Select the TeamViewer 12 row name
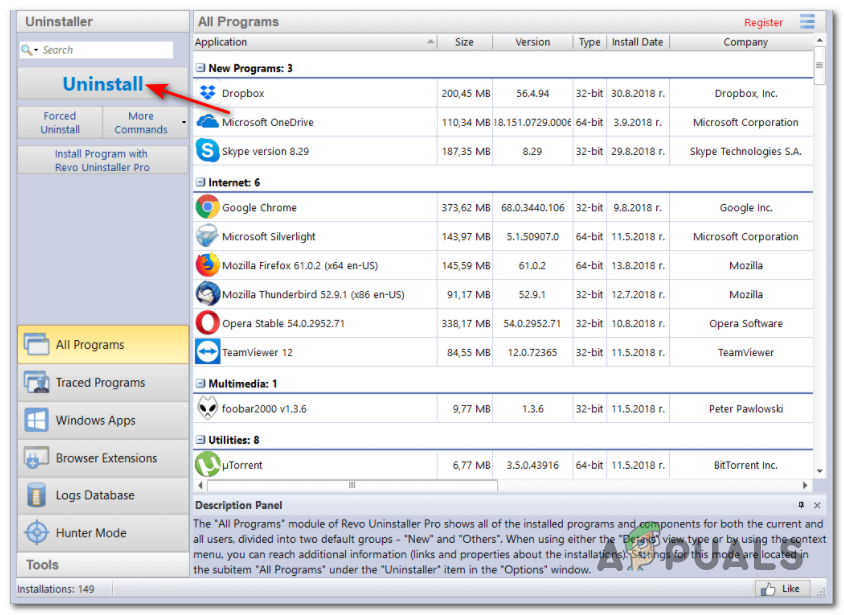The image size is (844, 615). (x=257, y=352)
